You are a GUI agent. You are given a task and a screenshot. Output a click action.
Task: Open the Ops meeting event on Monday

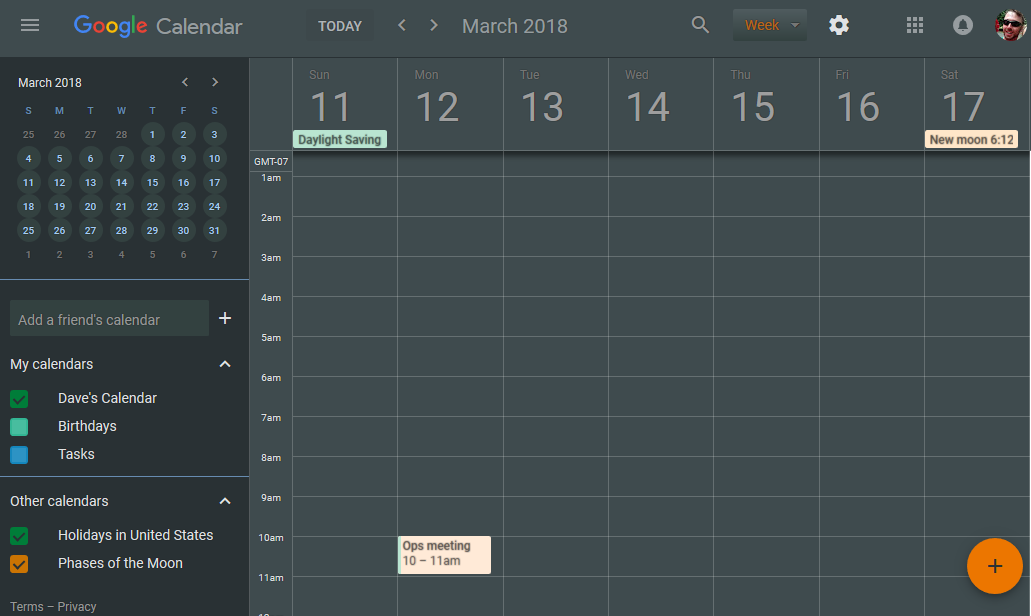point(444,554)
